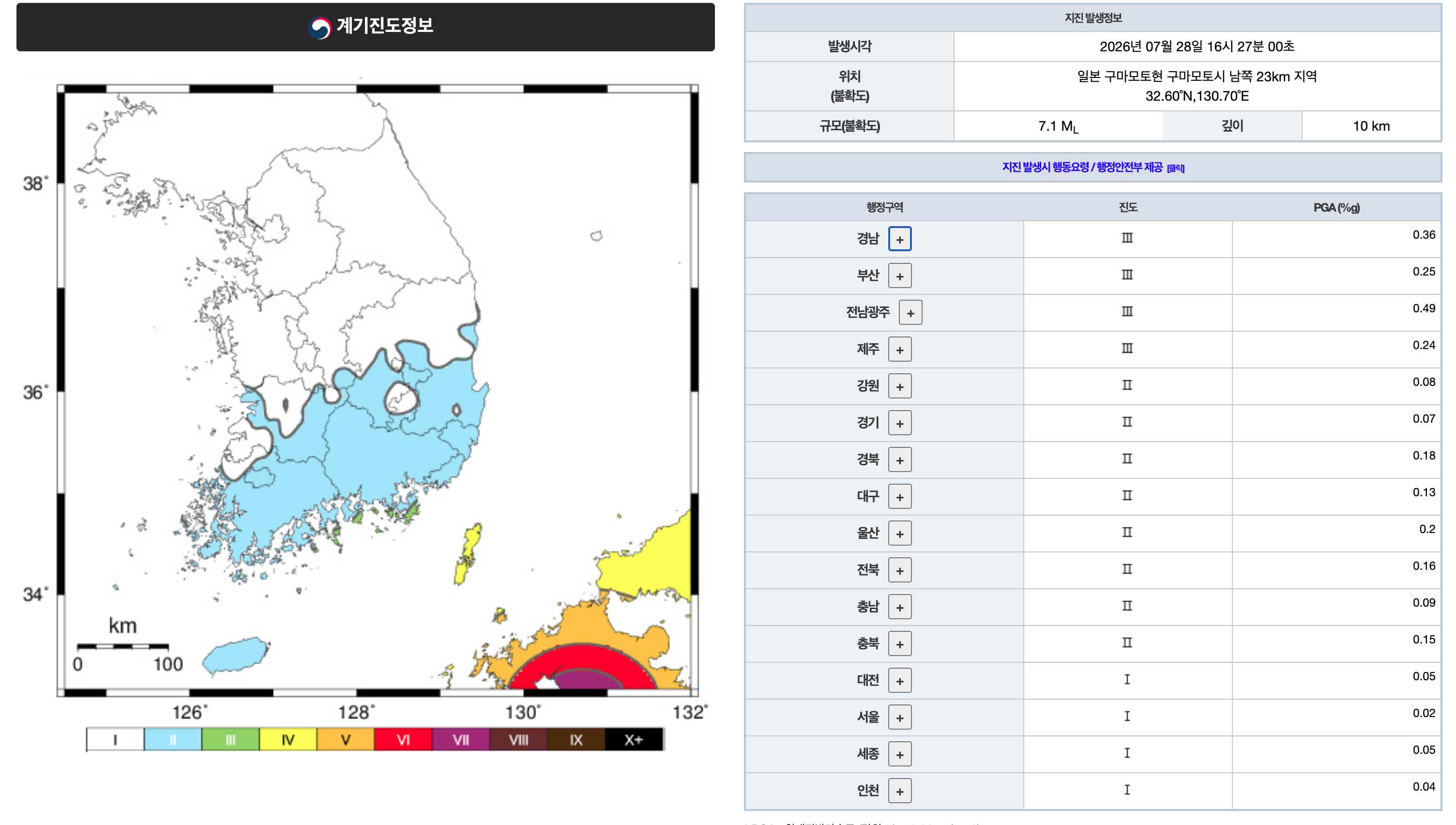Expand the 전북 region row

coord(899,571)
